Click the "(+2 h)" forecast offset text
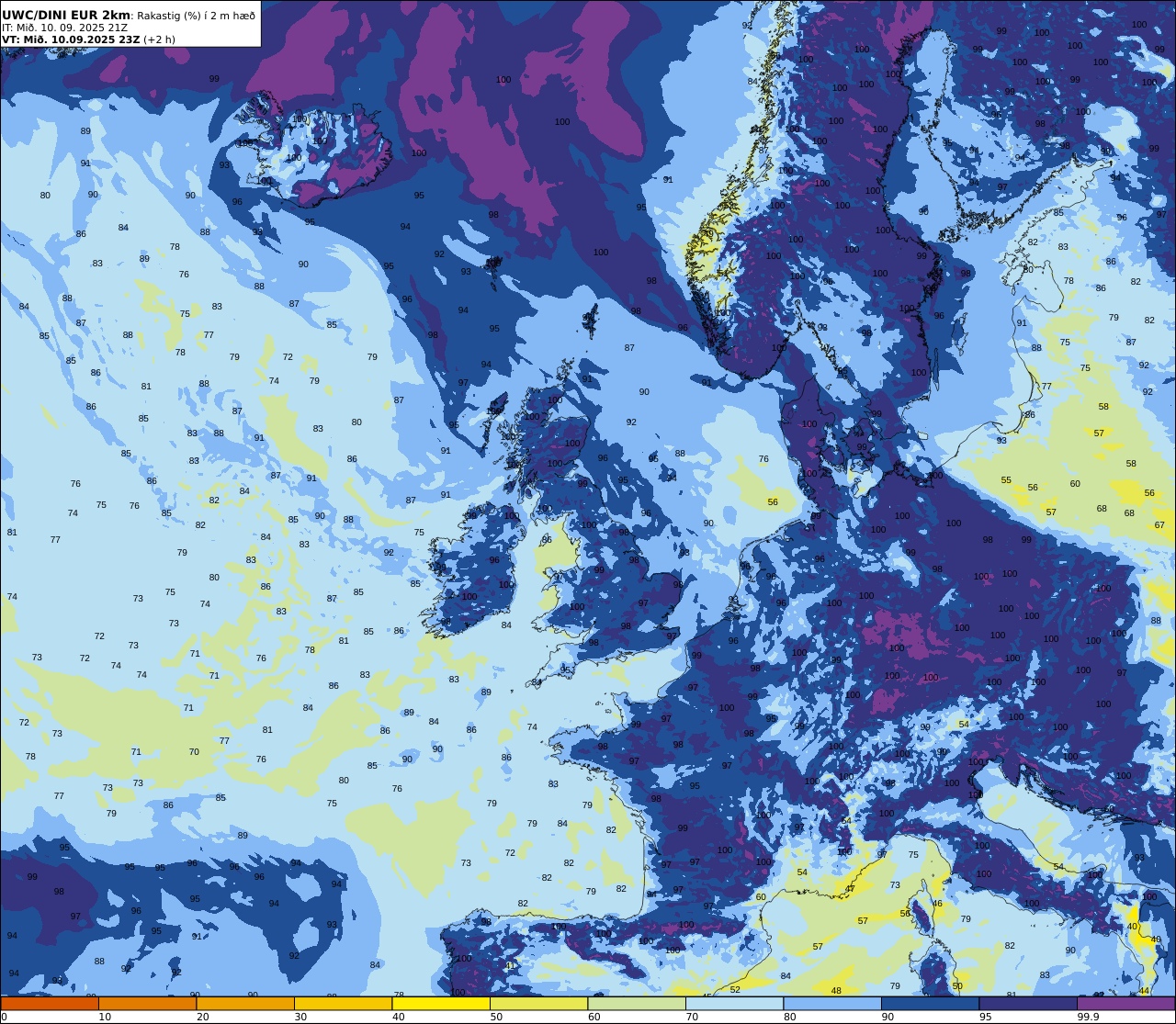Viewport: 1176px width, 1024px height. point(159,39)
